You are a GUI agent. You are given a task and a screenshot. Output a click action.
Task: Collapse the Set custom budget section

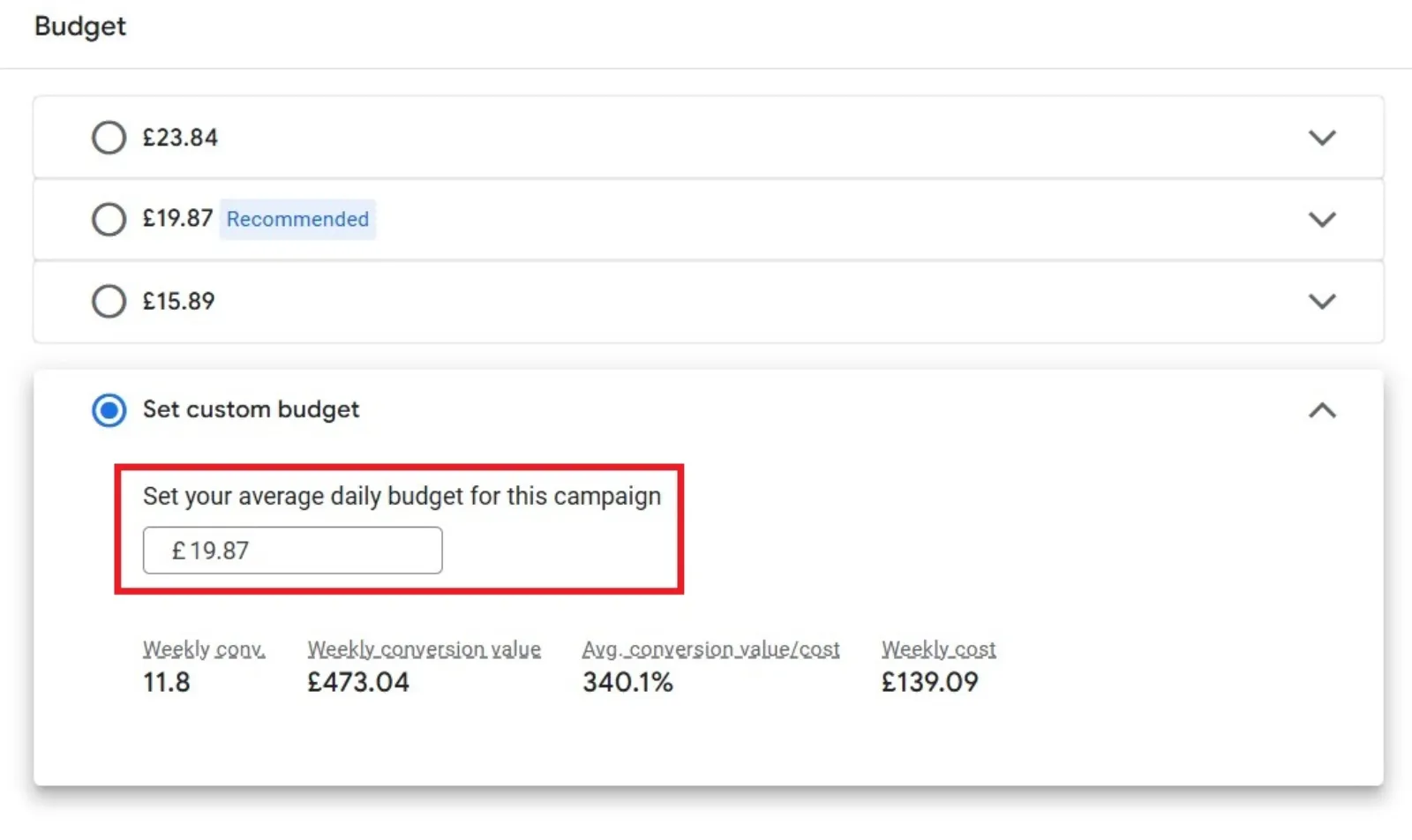point(1322,410)
